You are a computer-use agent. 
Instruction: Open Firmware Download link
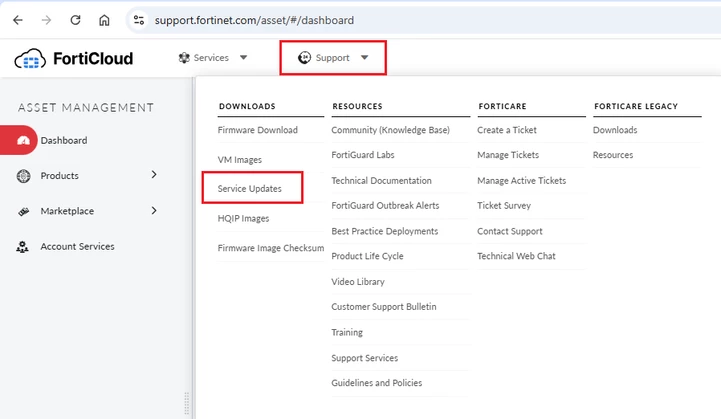pos(258,130)
